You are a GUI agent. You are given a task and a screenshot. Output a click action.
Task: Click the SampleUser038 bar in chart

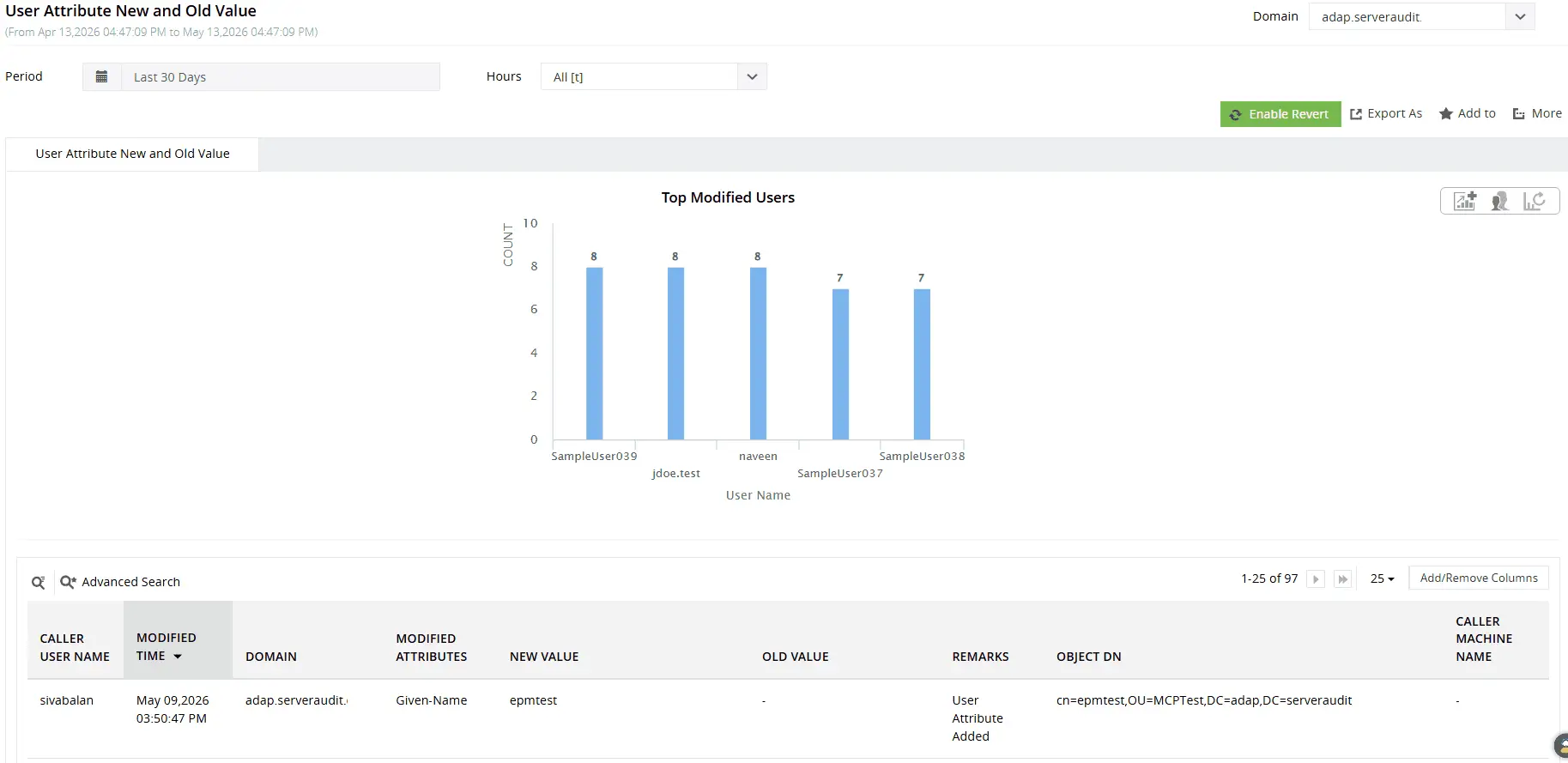pos(922,365)
